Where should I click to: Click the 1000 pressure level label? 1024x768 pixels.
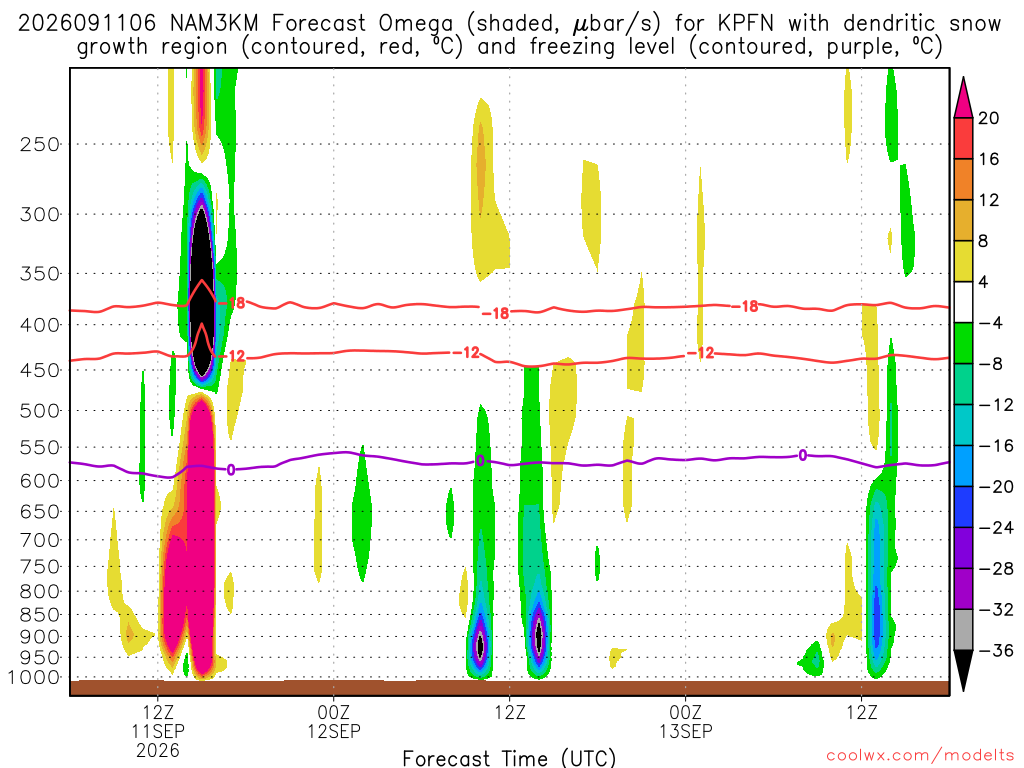[x=35, y=677]
